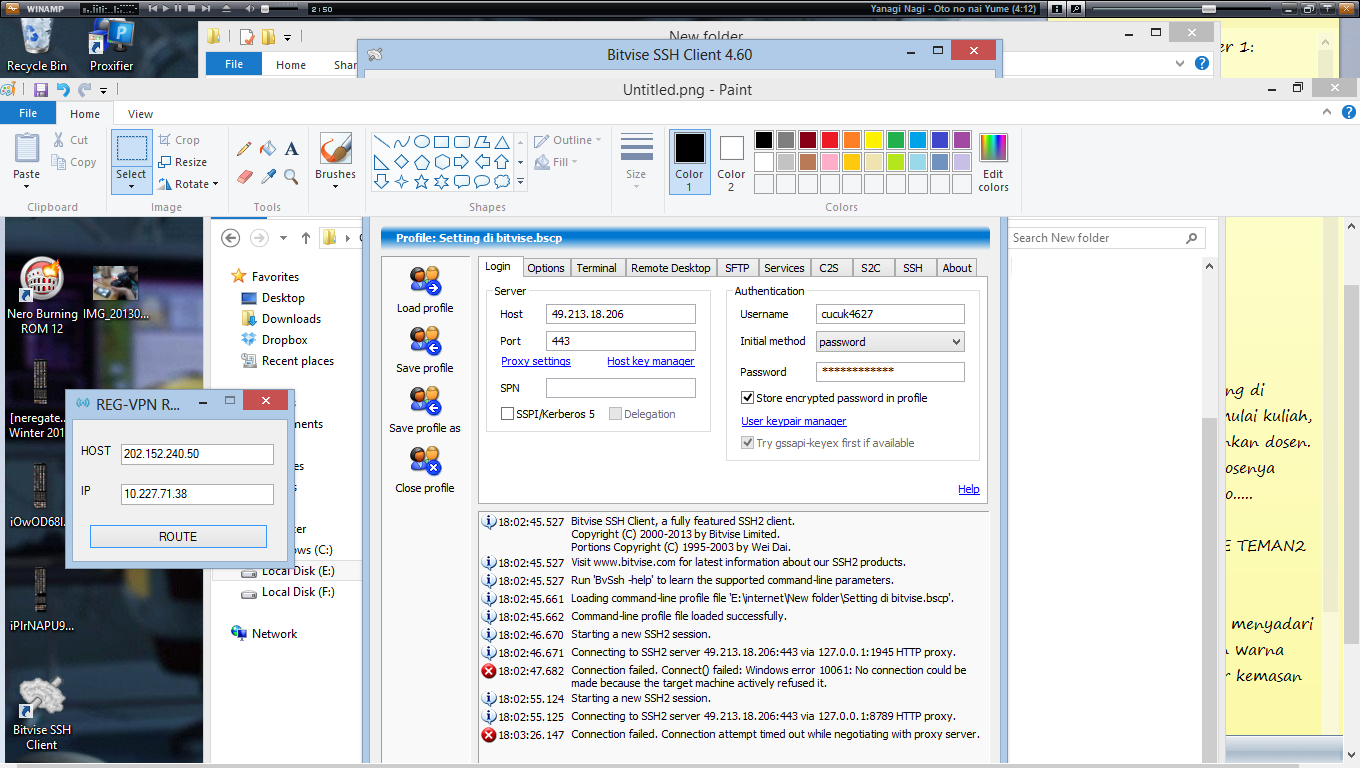Open the Nero Burning ROM 12 desktop icon
The image size is (1360, 768).
(42, 296)
